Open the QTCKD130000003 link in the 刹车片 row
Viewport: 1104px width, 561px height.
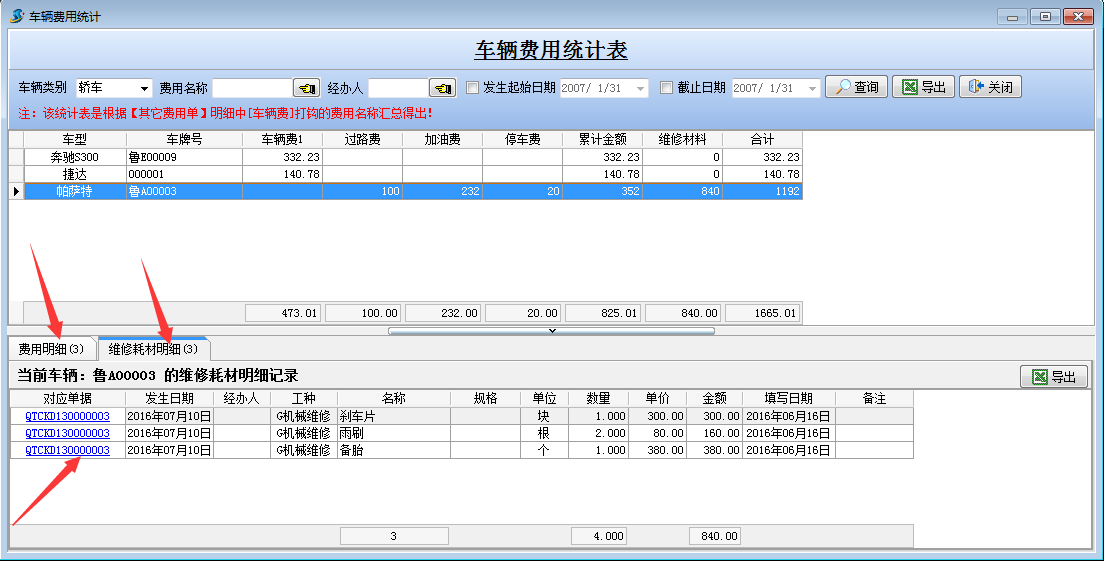(67, 416)
